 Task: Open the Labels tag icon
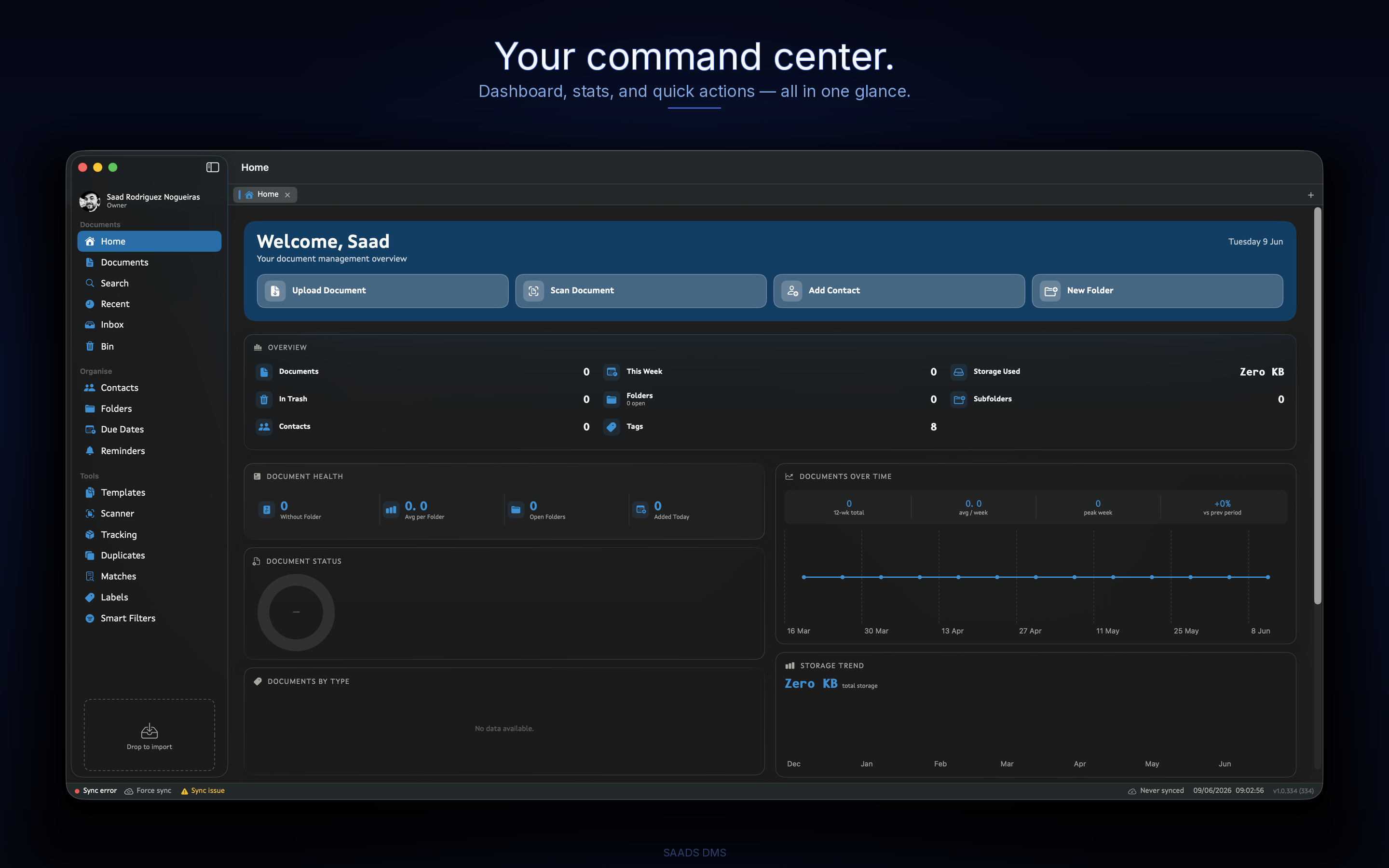(90, 597)
